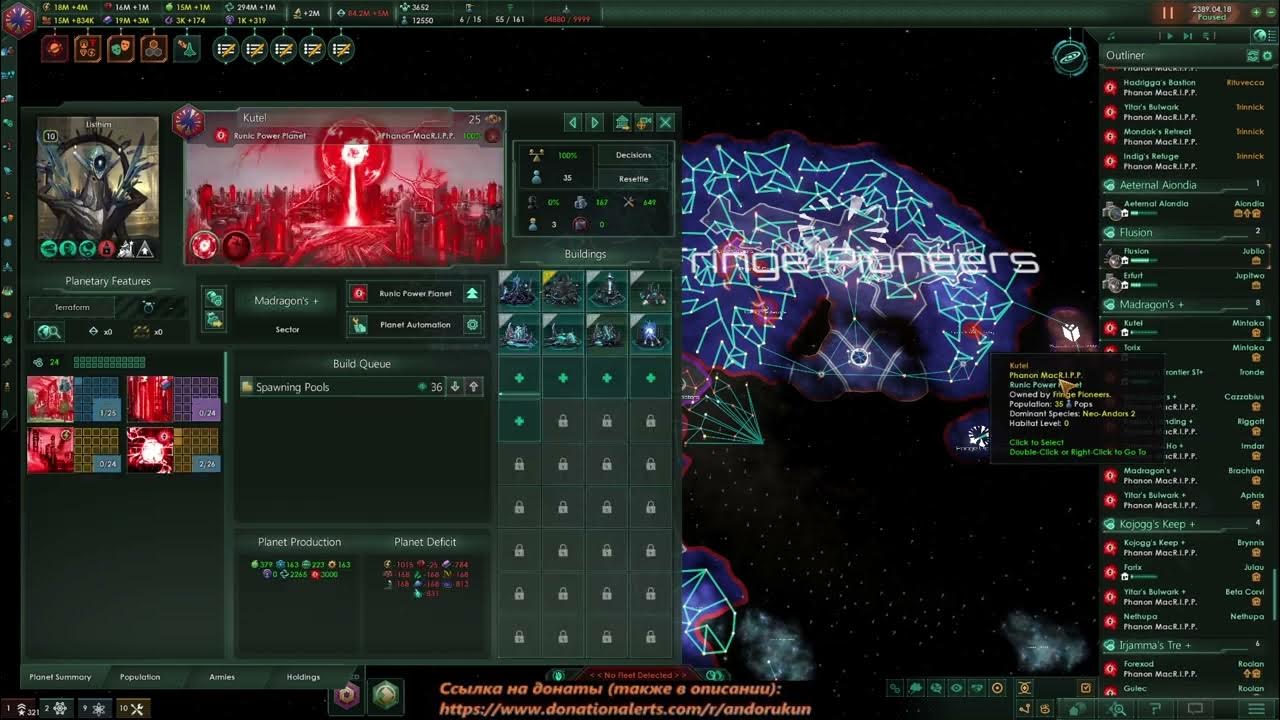Pause or unpause the game timer

coord(1167,13)
